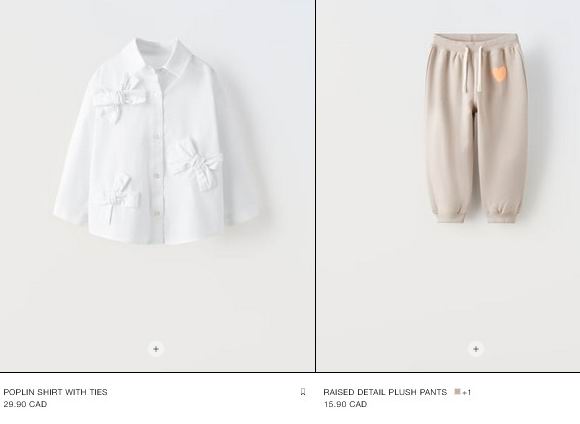Click the shirt's button placket

(157, 155)
